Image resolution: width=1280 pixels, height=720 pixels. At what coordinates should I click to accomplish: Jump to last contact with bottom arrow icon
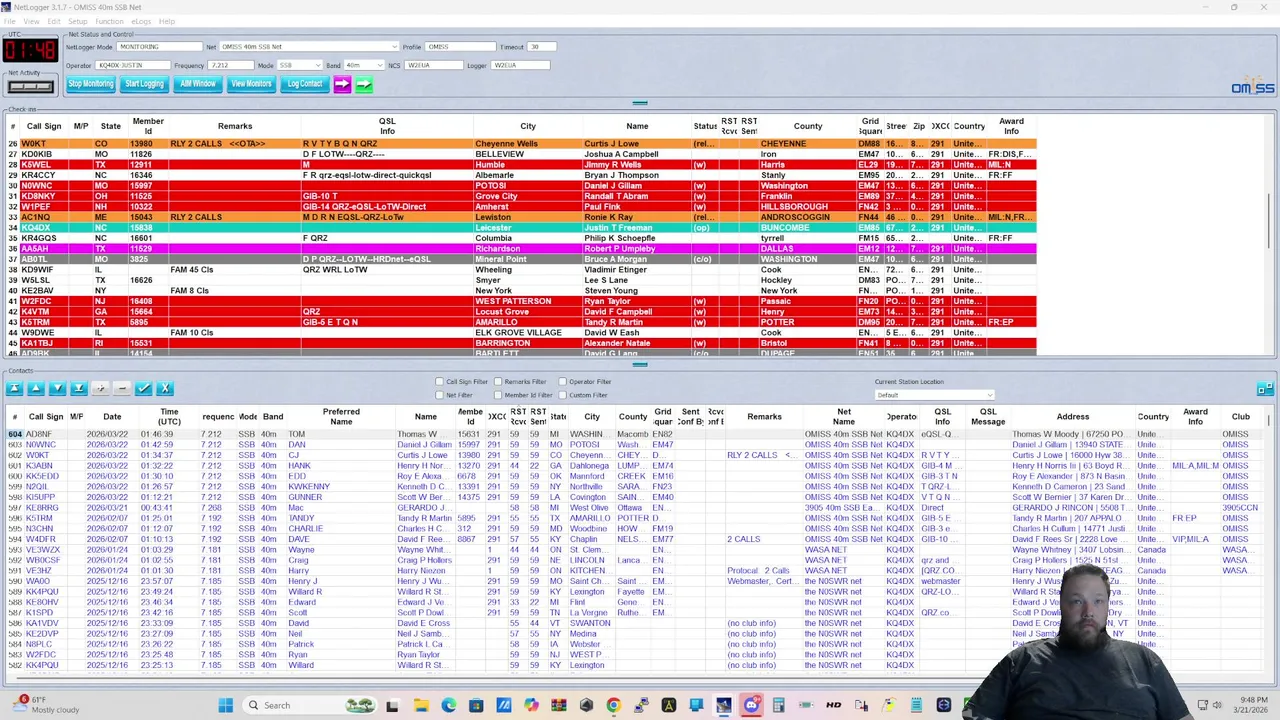pos(79,388)
